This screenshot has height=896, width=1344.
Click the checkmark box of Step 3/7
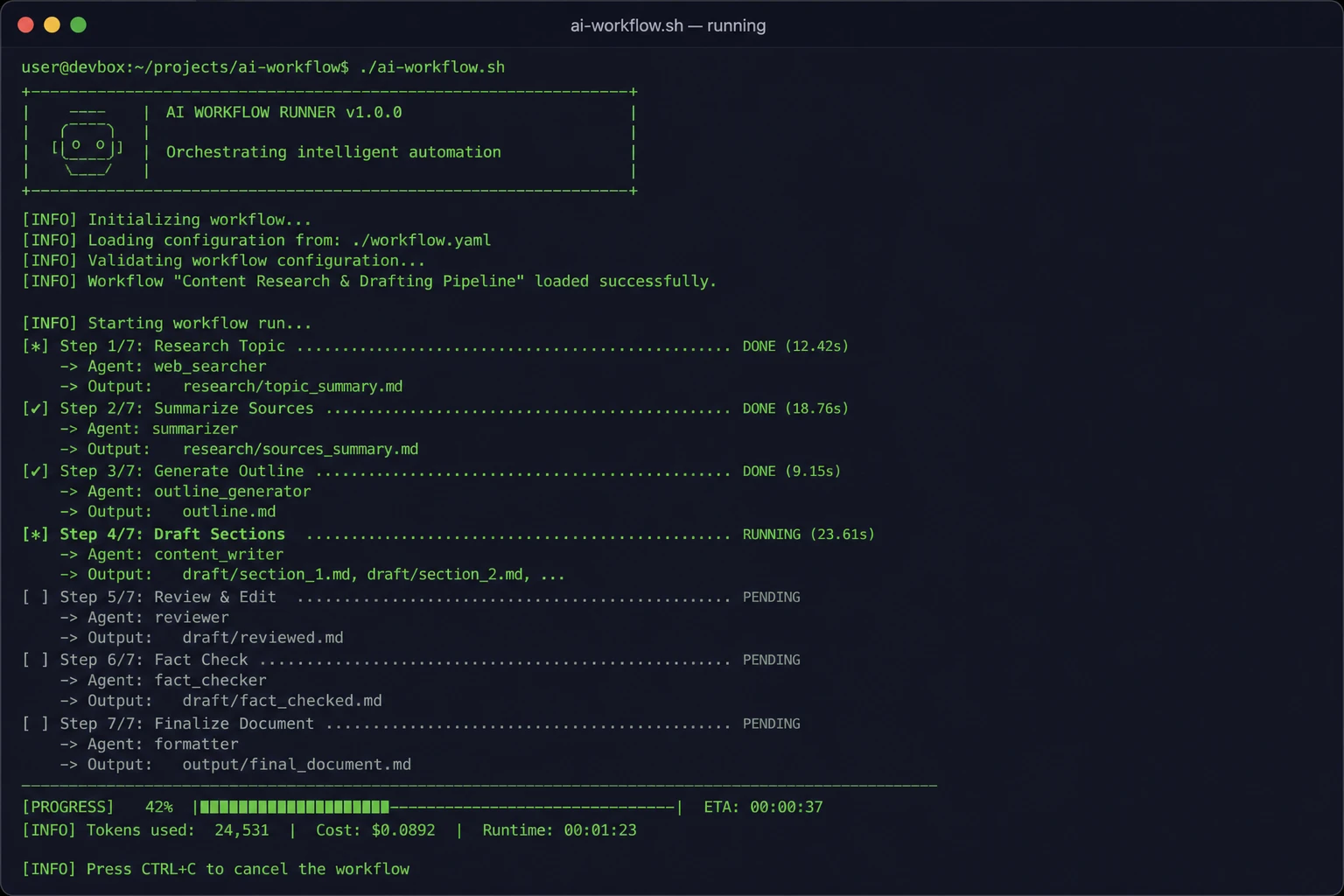[x=35, y=472]
